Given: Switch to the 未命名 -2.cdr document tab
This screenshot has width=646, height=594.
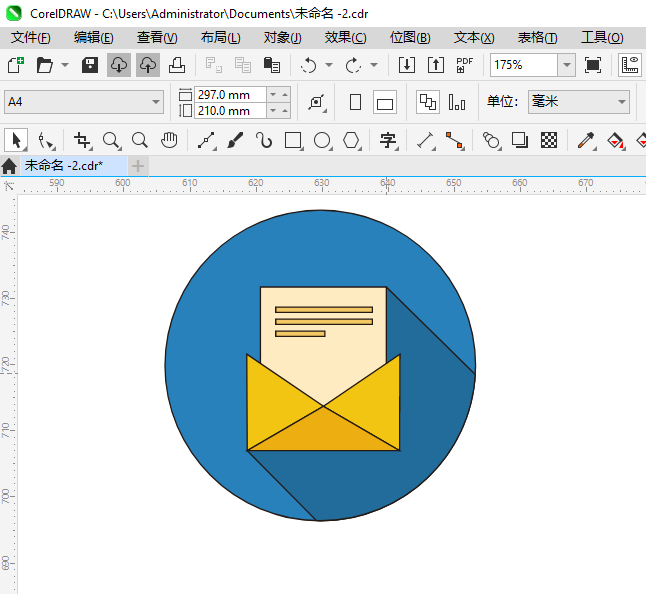Looking at the screenshot, I should 74,166.
